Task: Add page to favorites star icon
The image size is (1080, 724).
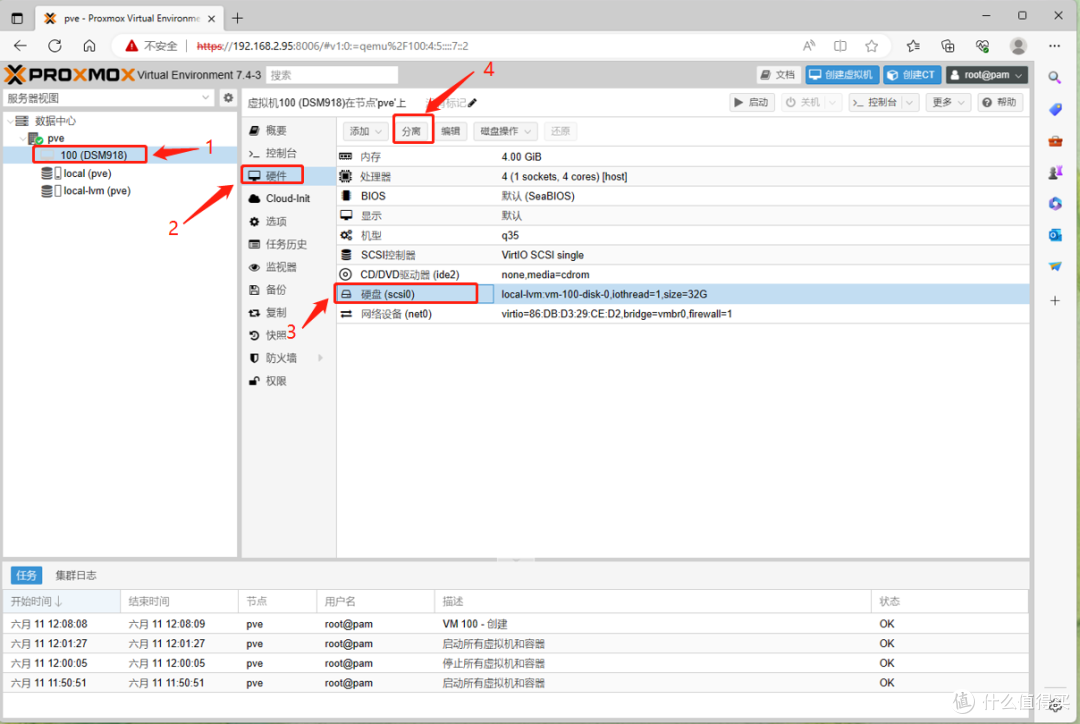Action: pyautogui.click(x=871, y=45)
